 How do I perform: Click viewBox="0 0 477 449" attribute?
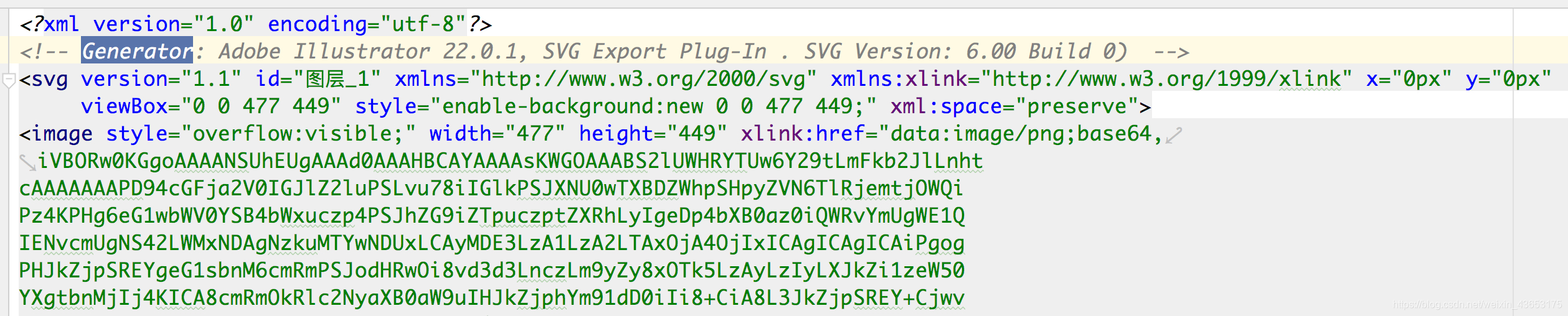(211, 106)
